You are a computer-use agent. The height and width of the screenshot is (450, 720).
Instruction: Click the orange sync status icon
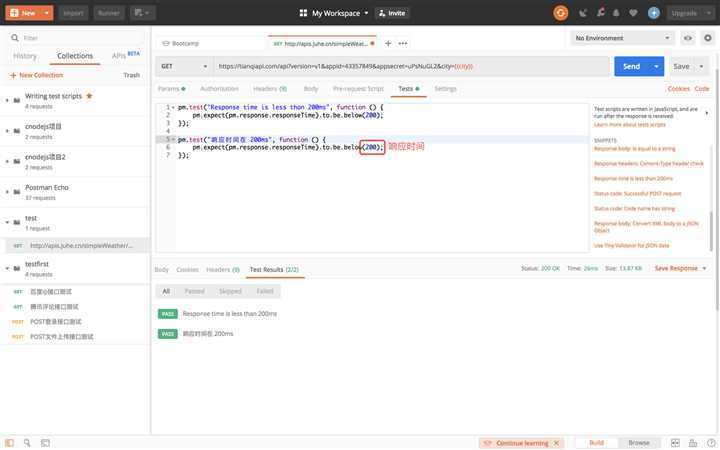(560, 13)
